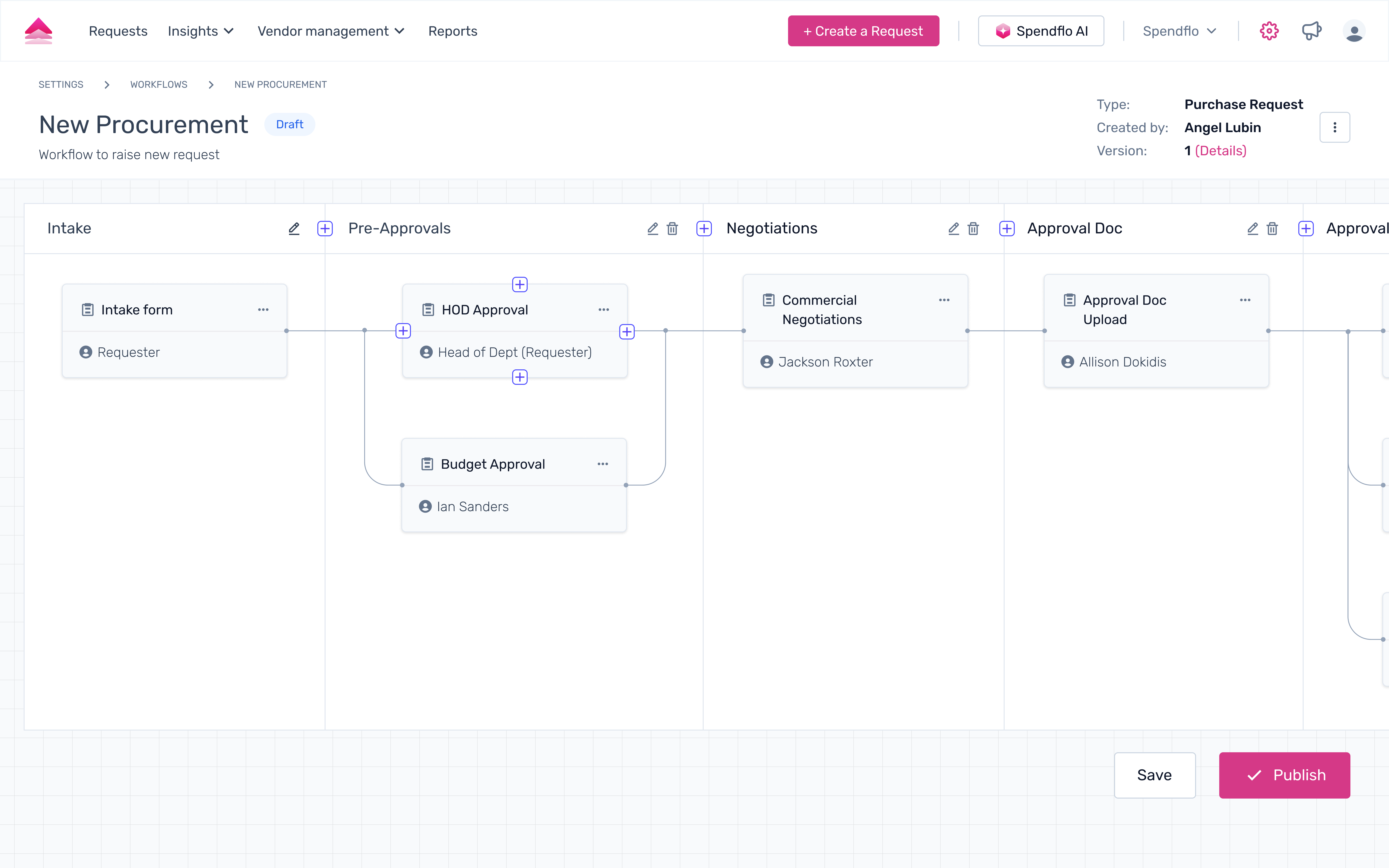Expand the Vendor management dropdown
1389x868 pixels.
(x=331, y=31)
